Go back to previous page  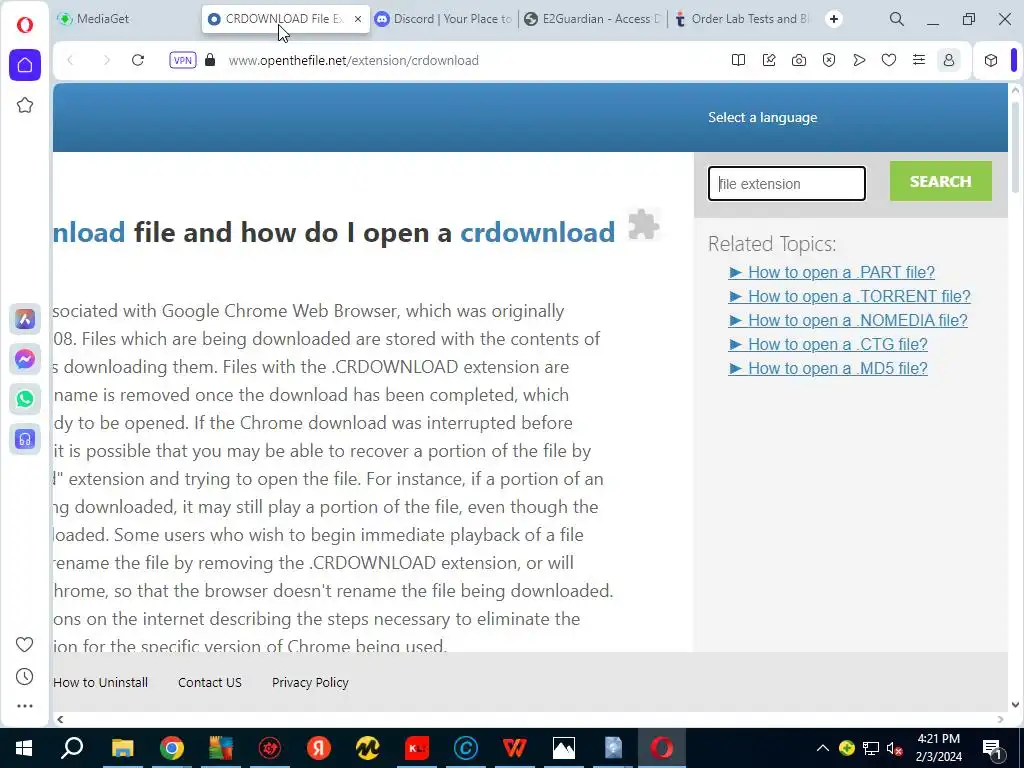click(71, 60)
